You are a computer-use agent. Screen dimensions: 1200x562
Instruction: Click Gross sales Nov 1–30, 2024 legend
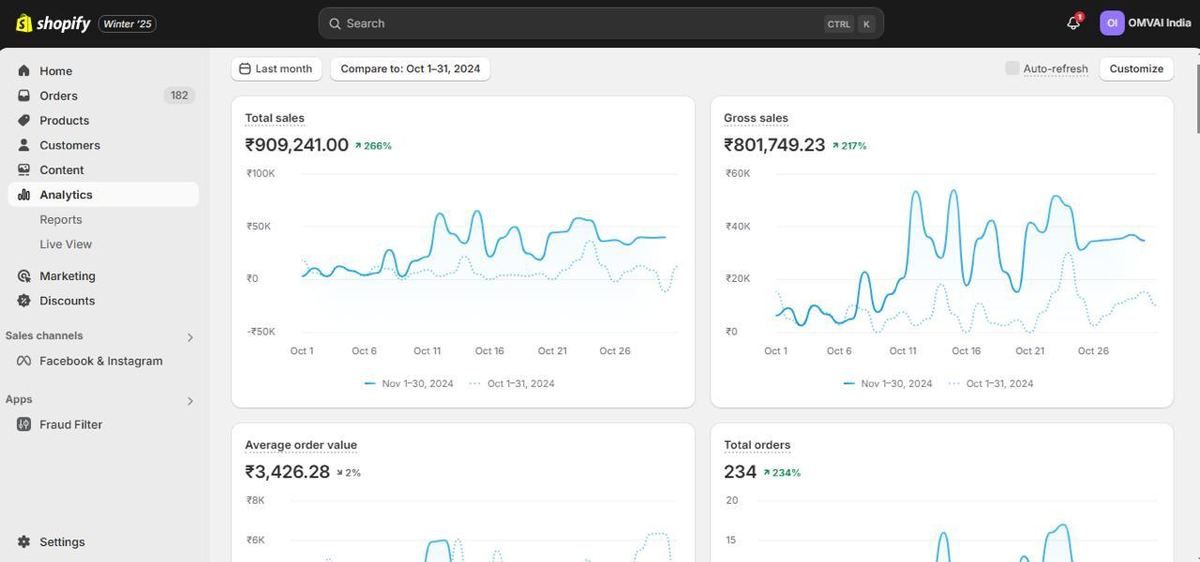889,384
